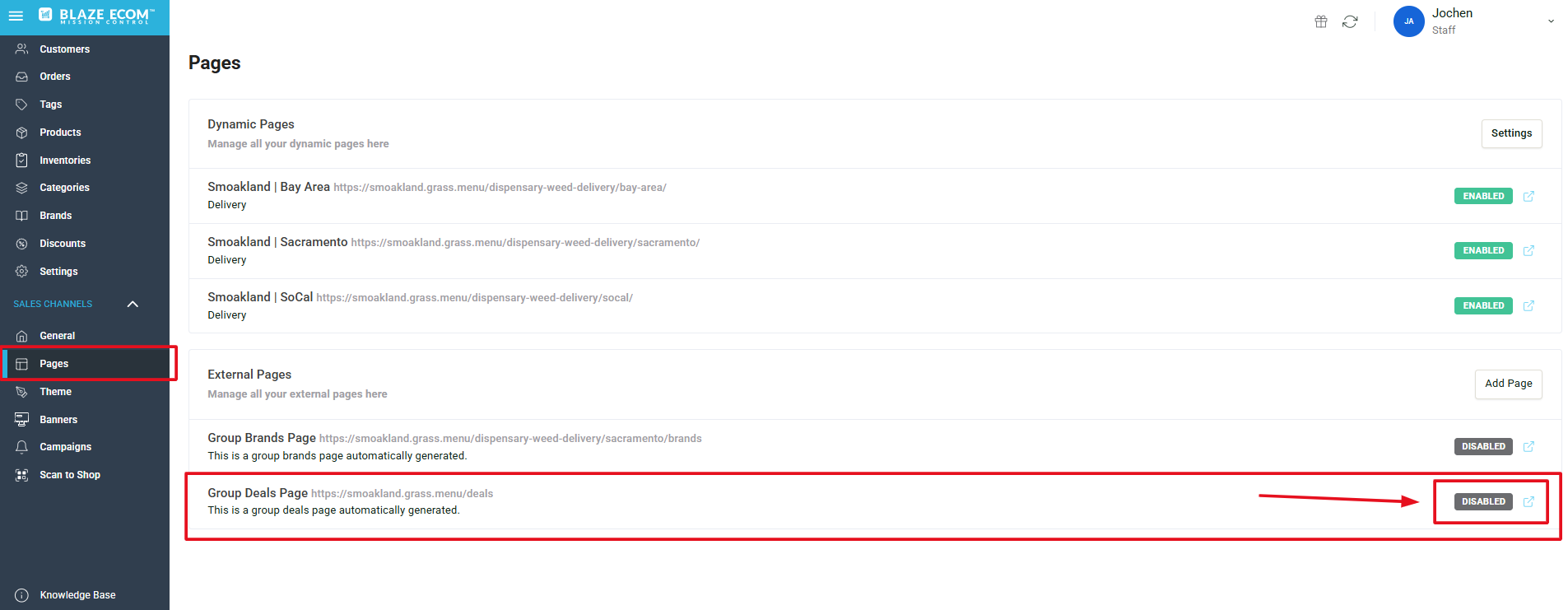Click the Sacramento delivery URL
The image size is (1568, 610).
point(525,243)
